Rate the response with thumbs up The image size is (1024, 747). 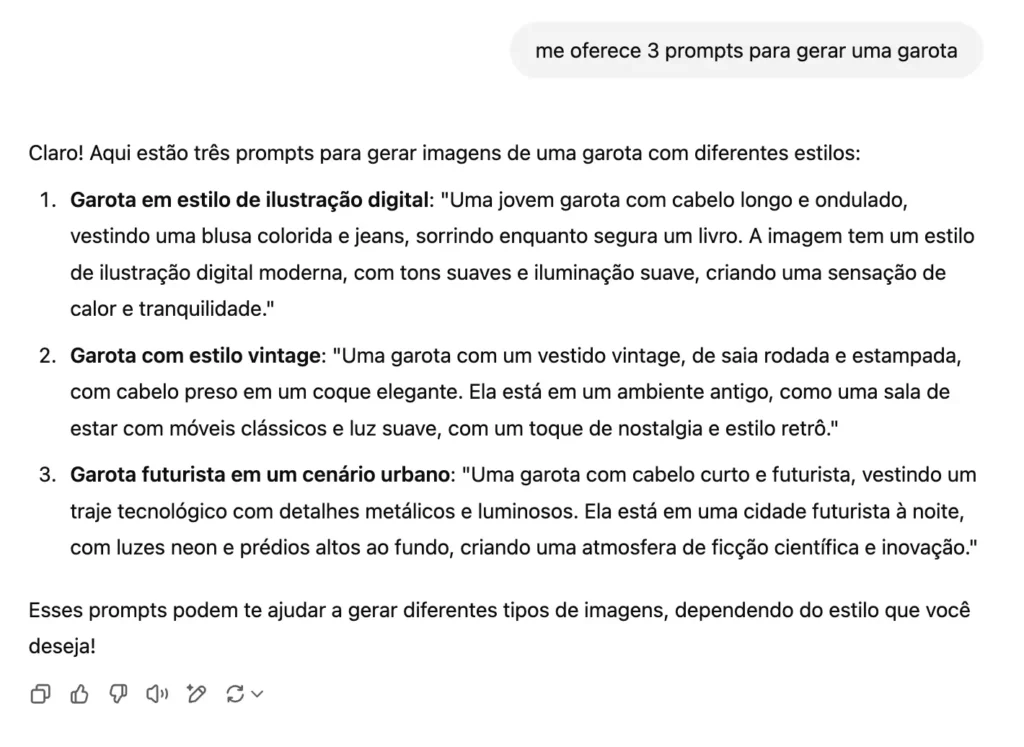(79, 693)
